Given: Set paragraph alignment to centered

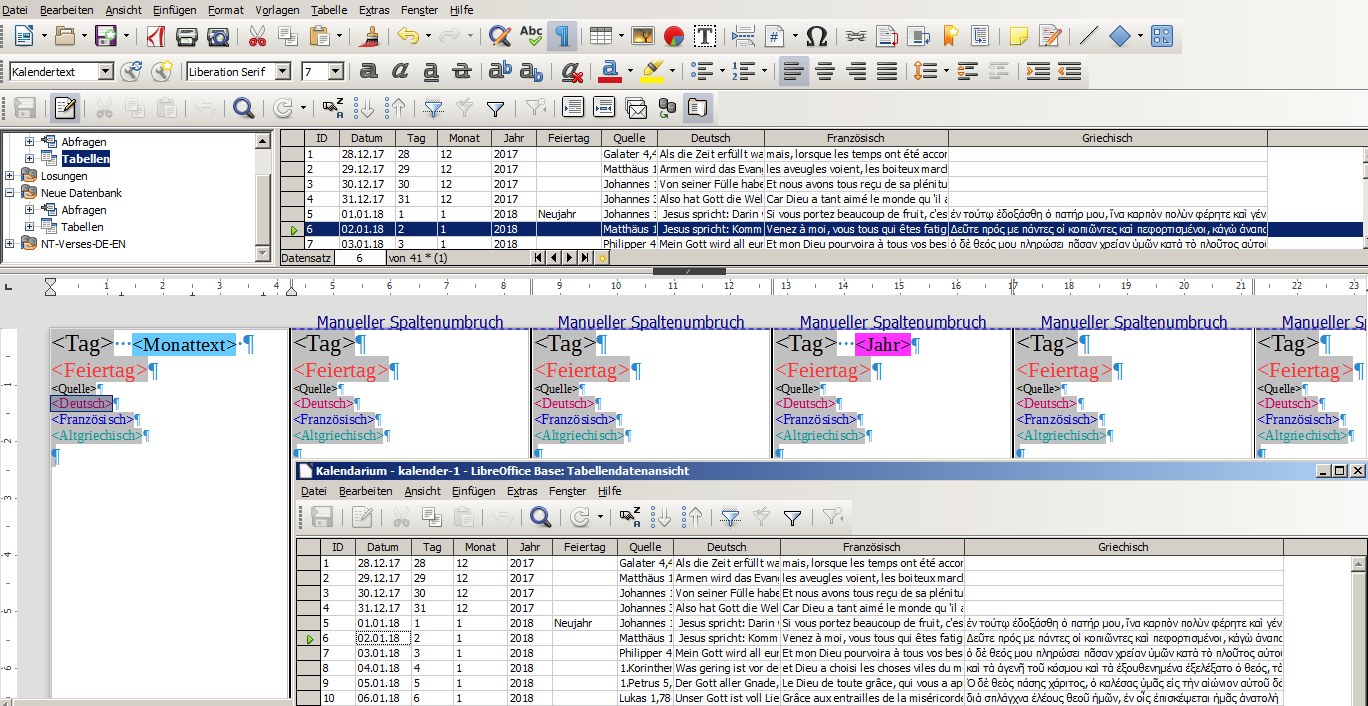Looking at the screenshot, I should point(825,72).
